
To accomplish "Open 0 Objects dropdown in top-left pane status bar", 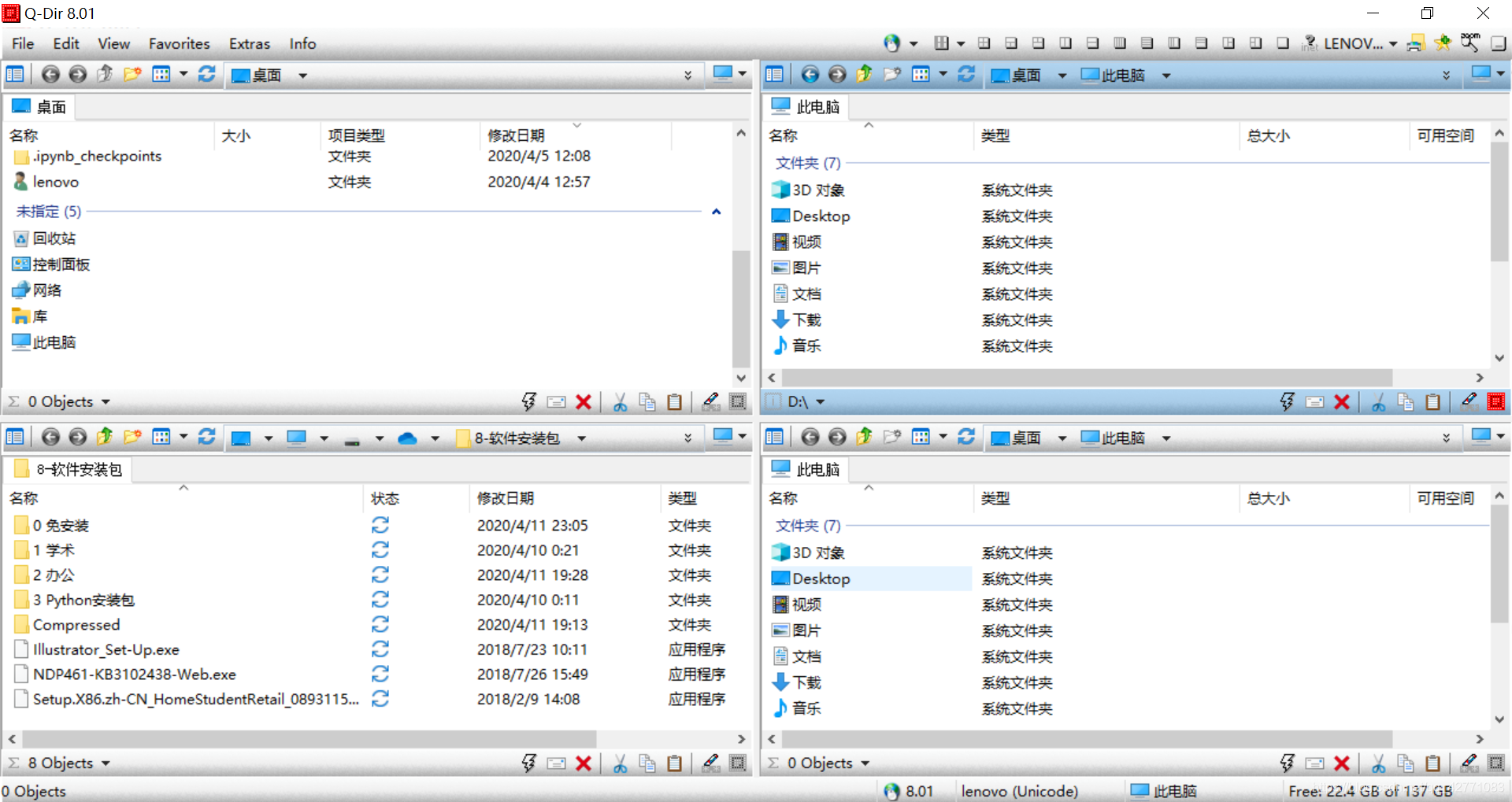I will tap(106, 402).
